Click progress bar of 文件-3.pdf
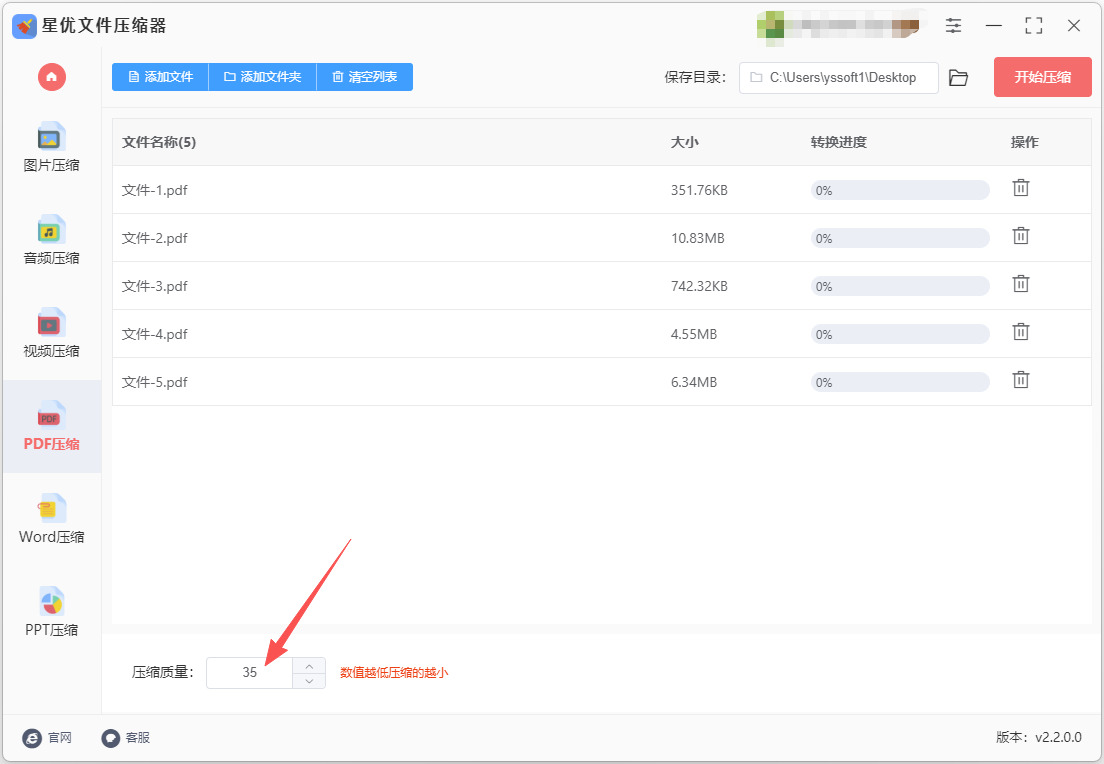 (900, 286)
